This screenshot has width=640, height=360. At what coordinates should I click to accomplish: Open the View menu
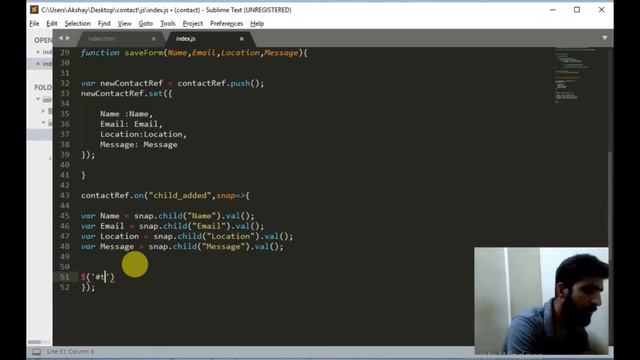[124, 24]
